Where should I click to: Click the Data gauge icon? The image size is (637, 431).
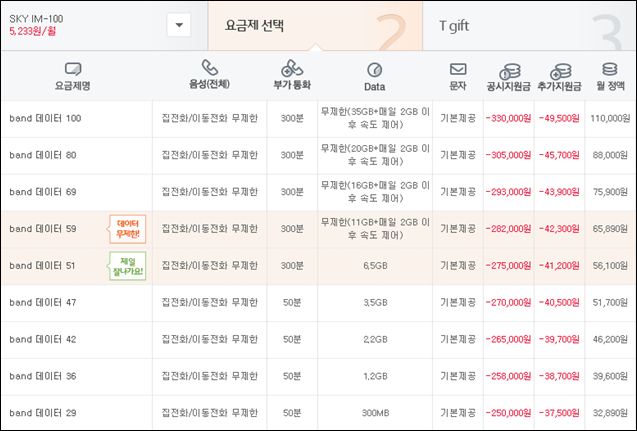point(374,70)
